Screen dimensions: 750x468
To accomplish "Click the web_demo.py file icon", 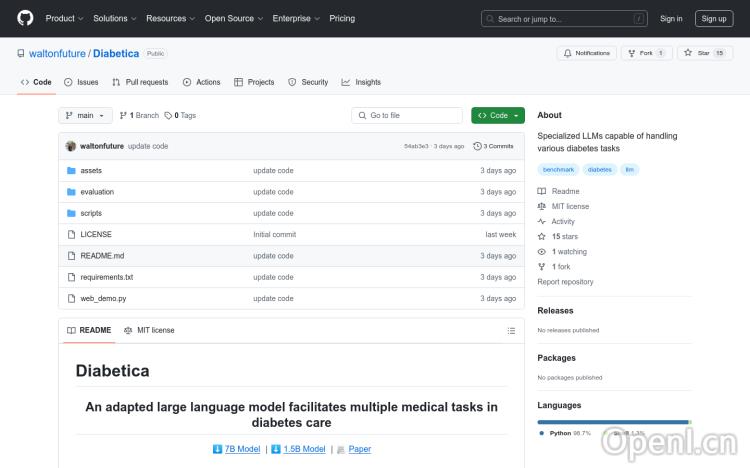I will click(71, 298).
